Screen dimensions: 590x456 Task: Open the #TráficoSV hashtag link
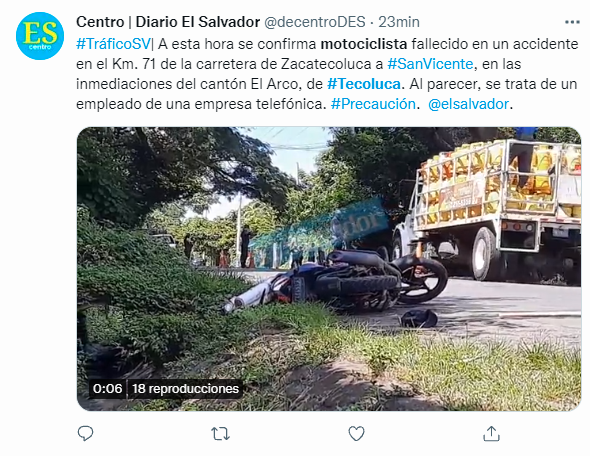(113, 44)
